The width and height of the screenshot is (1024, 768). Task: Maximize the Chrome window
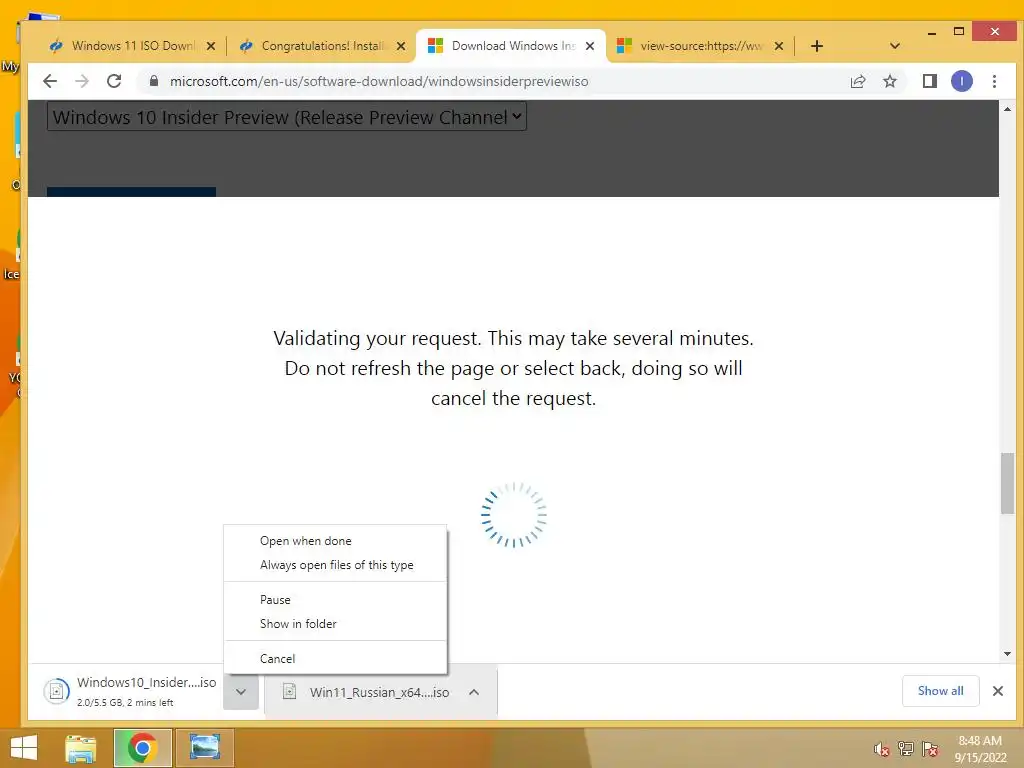click(x=959, y=31)
